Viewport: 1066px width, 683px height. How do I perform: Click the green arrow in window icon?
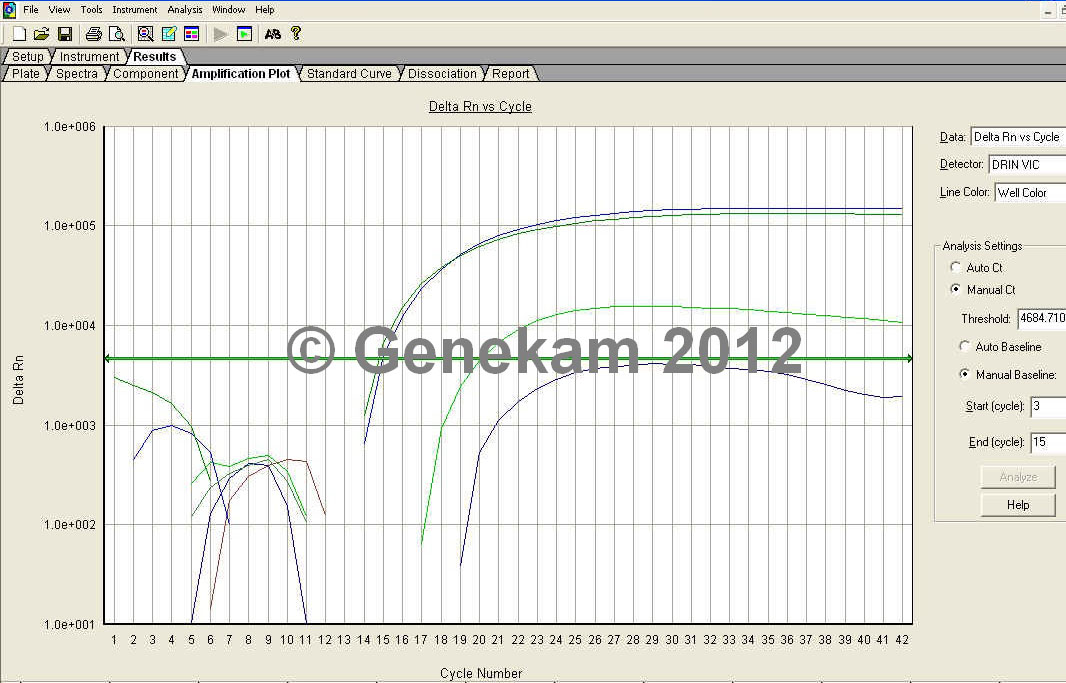(x=244, y=33)
